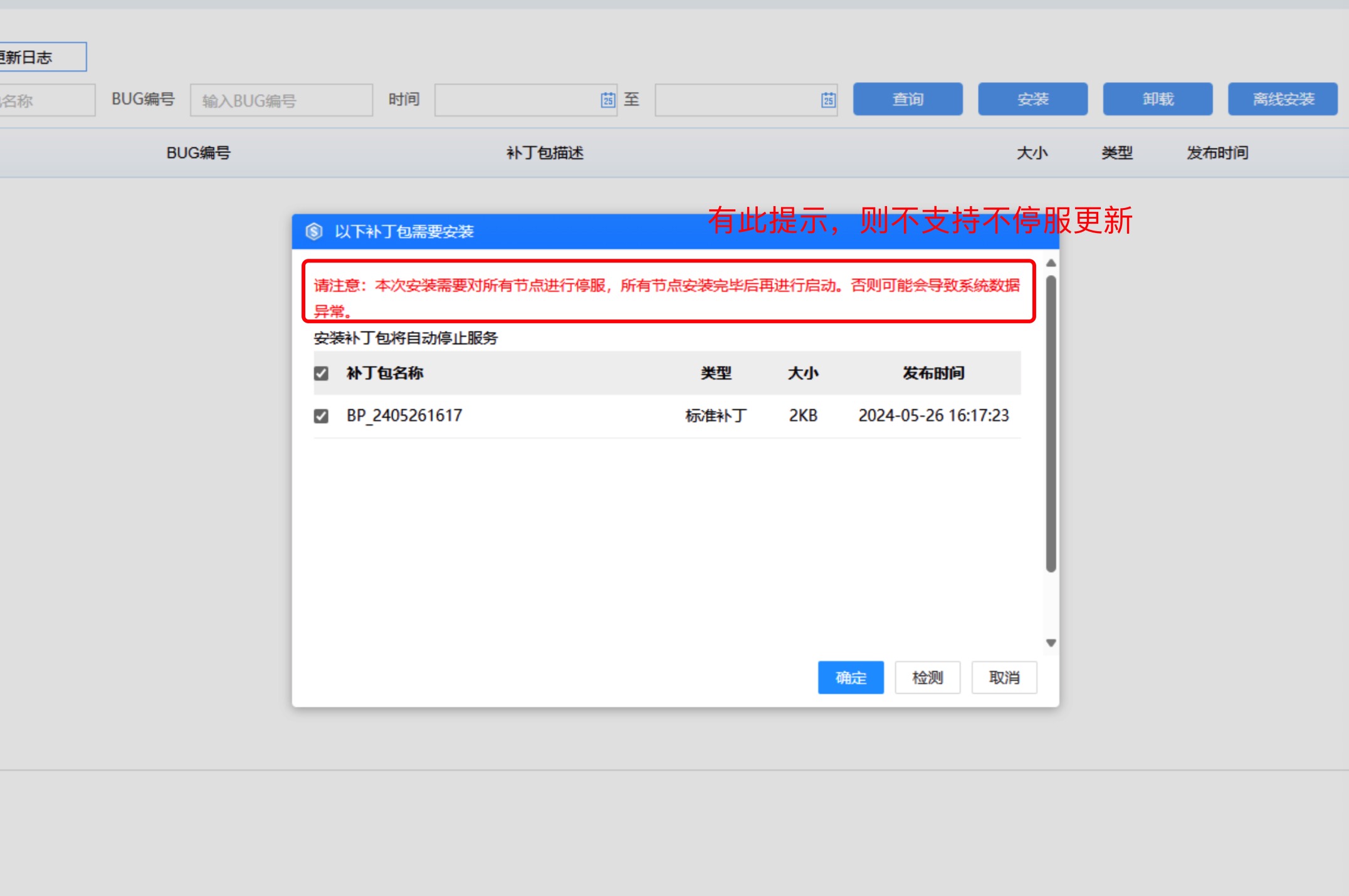This screenshot has width=1349, height=896.
Task: Click the start date calendar icon
Action: pyautogui.click(x=607, y=100)
